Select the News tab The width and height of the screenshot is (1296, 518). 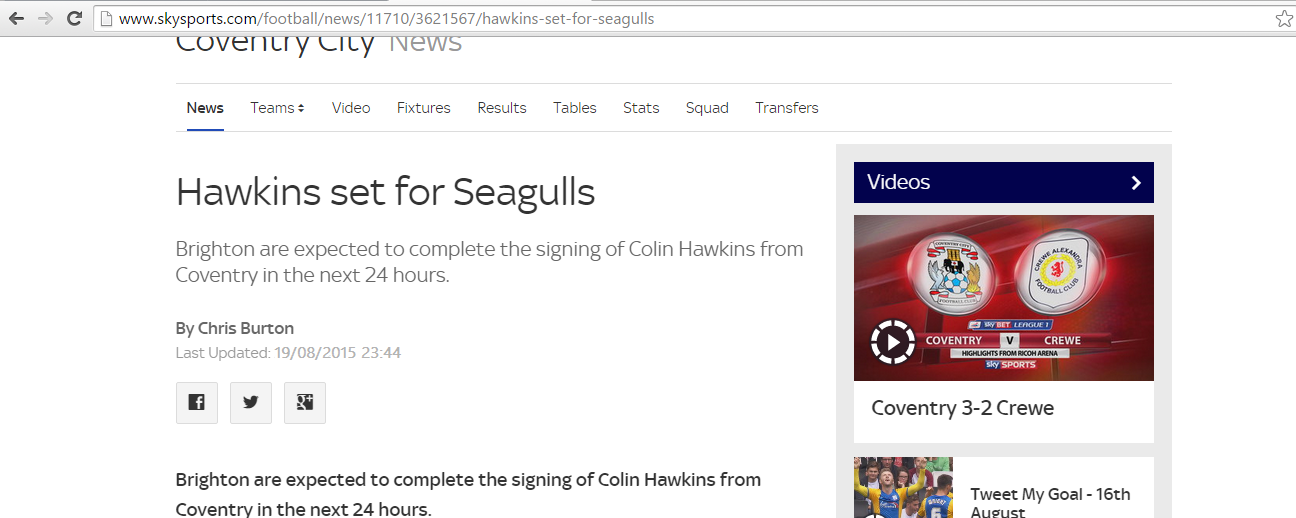(x=205, y=108)
